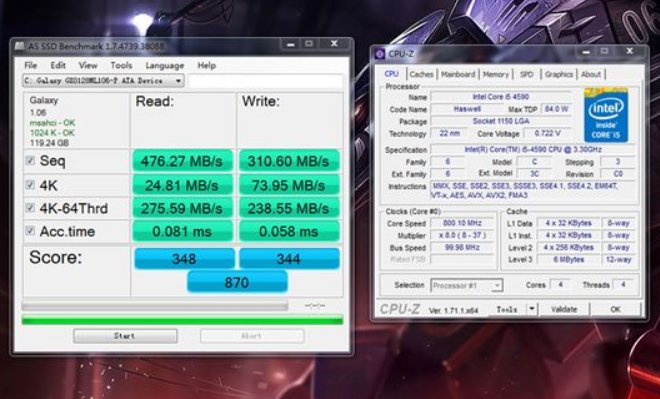Click the Level 3 cache value 6 MBytes

(x=568, y=260)
